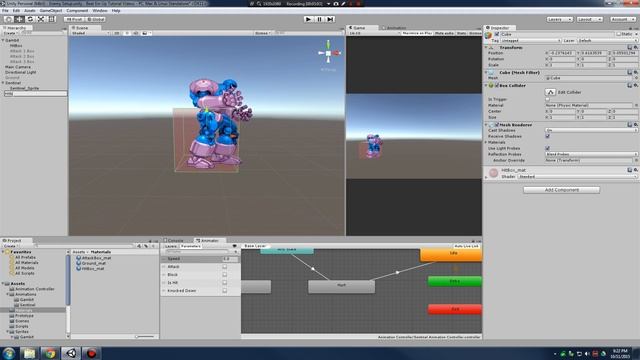Select the orange Idle state node

coord(451,254)
